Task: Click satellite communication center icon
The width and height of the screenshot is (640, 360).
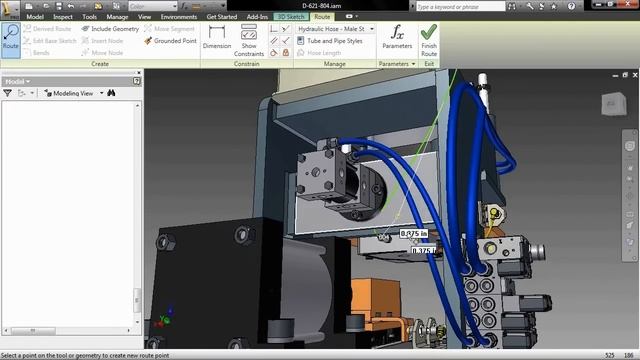Action: 542,6
